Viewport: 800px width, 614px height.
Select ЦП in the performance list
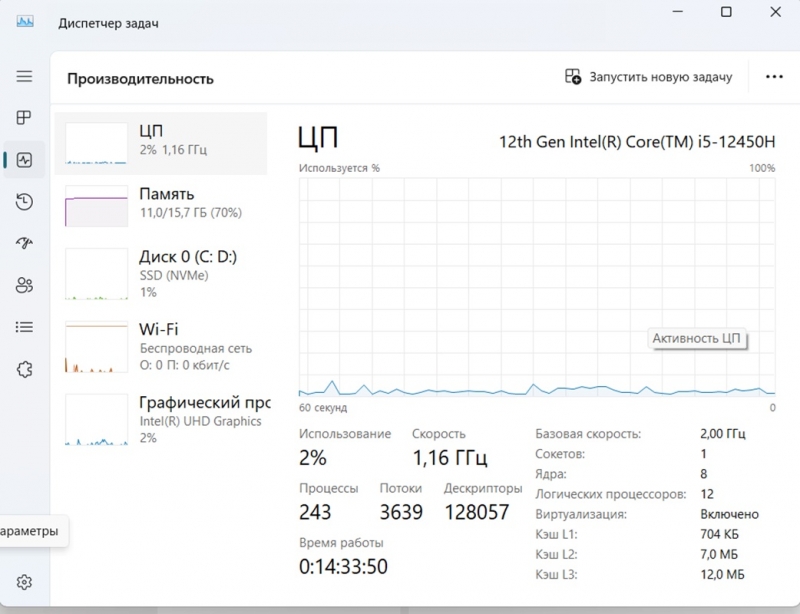click(161, 143)
